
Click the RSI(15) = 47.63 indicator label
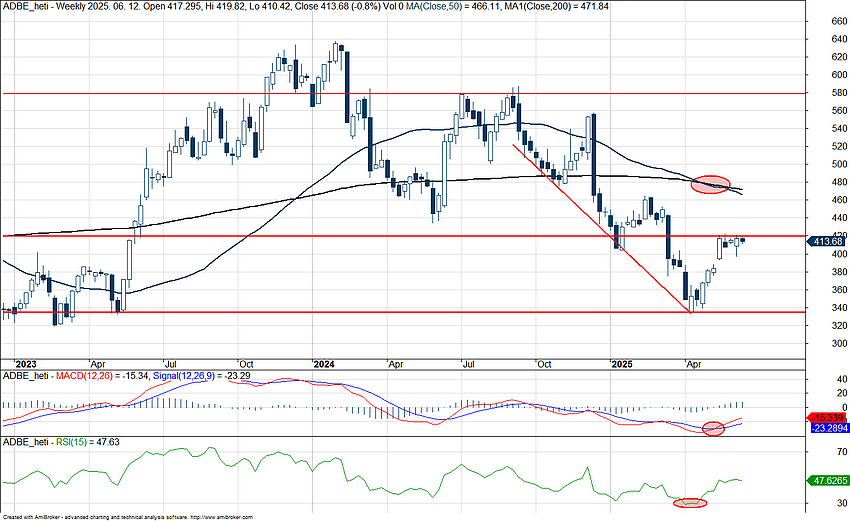pos(88,442)
